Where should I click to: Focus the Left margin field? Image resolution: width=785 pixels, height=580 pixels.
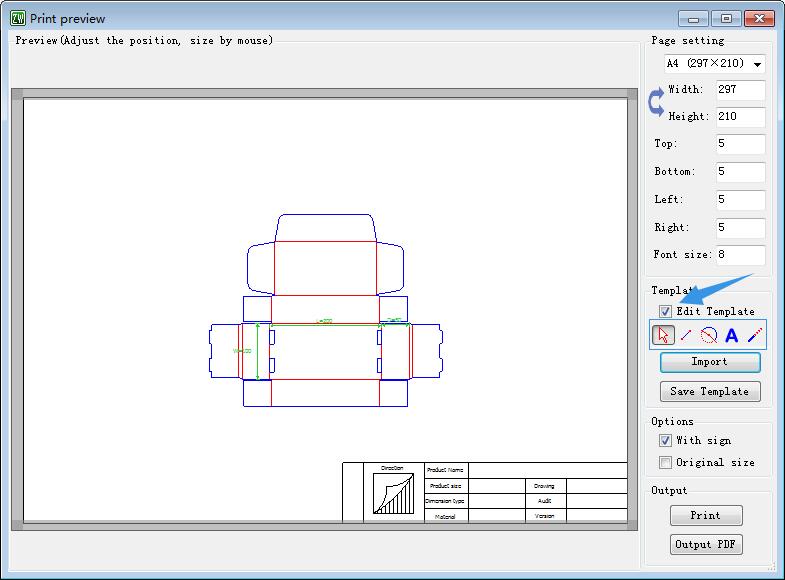(x=740, y=200)
